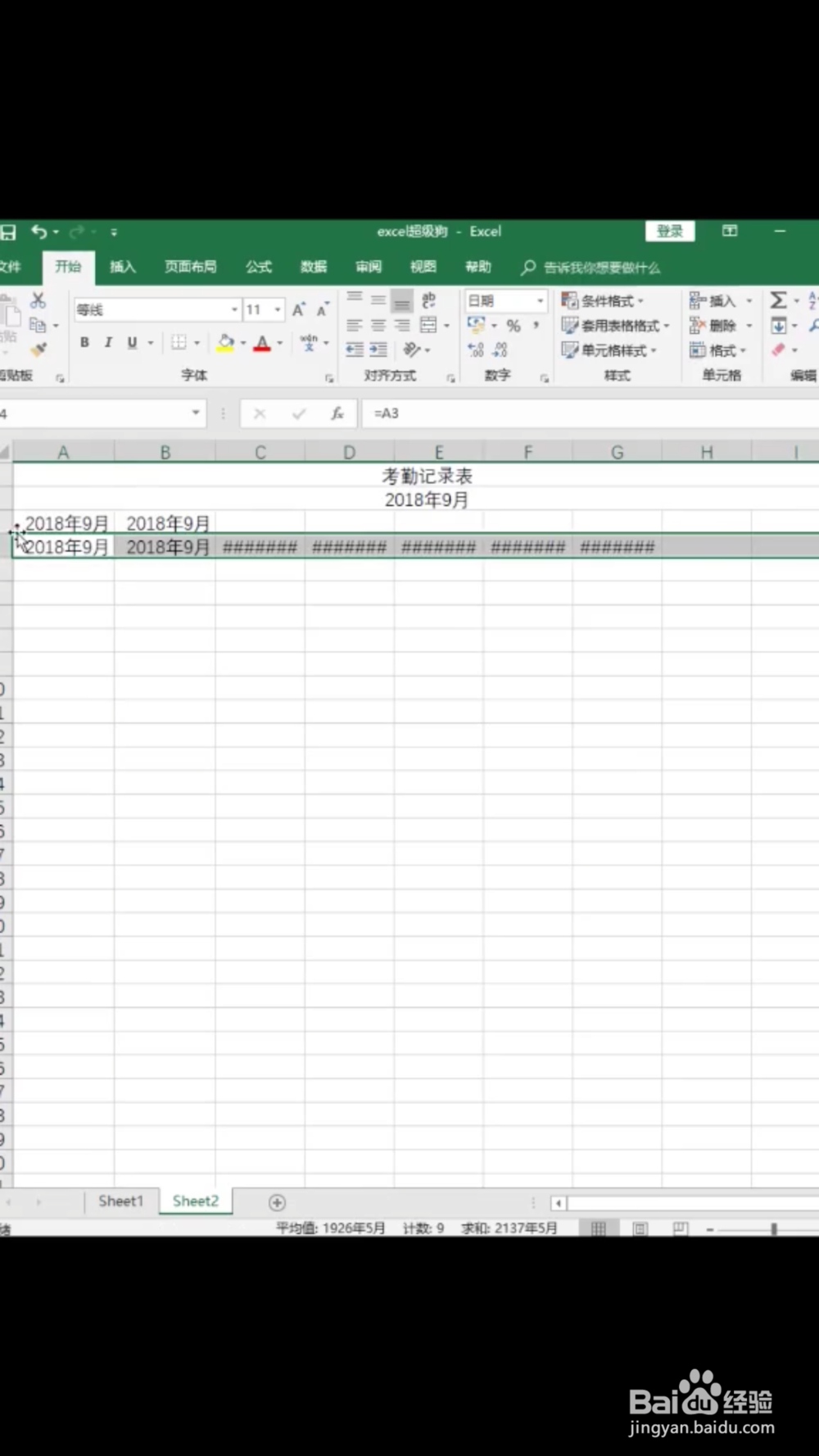Click Increase Decimal icon
The image size is (819, 1456).
coord(476,350)
